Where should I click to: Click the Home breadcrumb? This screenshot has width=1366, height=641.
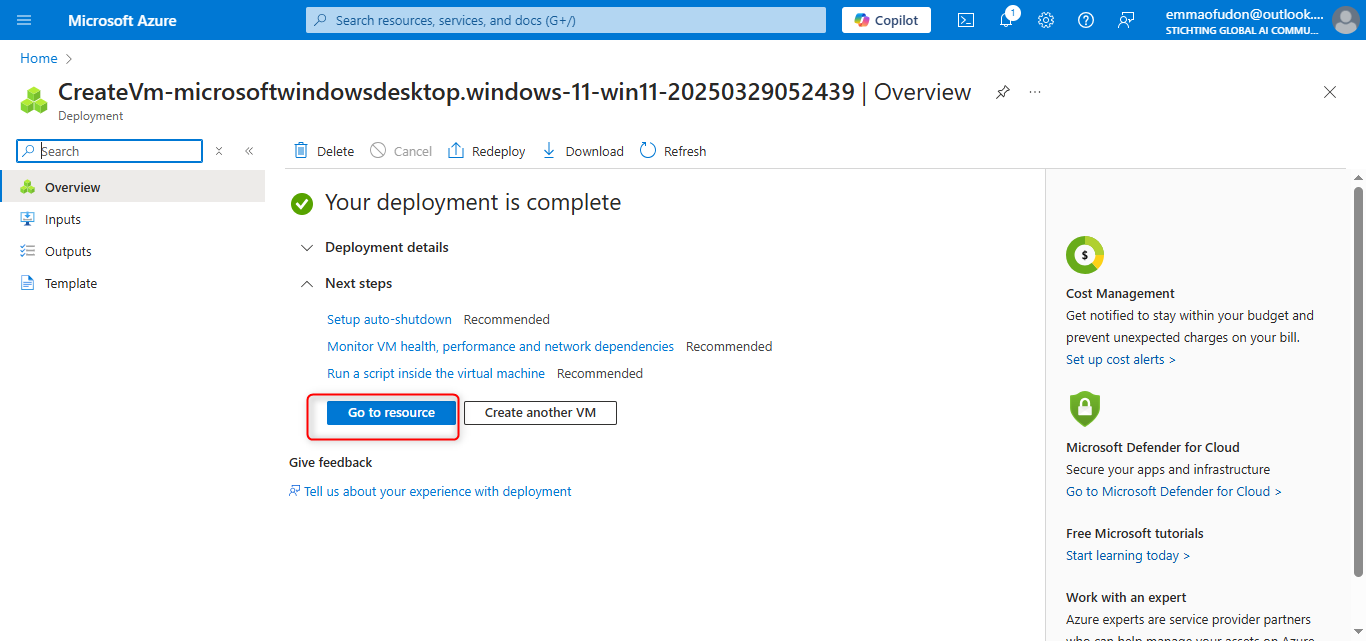click(x=39, y=58)
